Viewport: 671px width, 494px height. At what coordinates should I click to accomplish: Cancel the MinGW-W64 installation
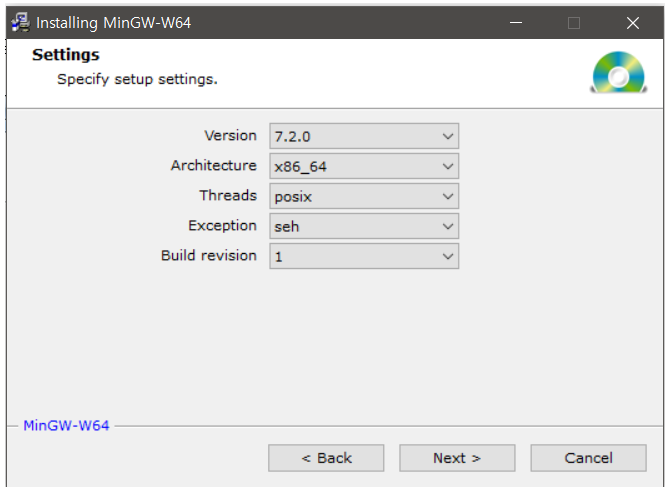(588, 458)
